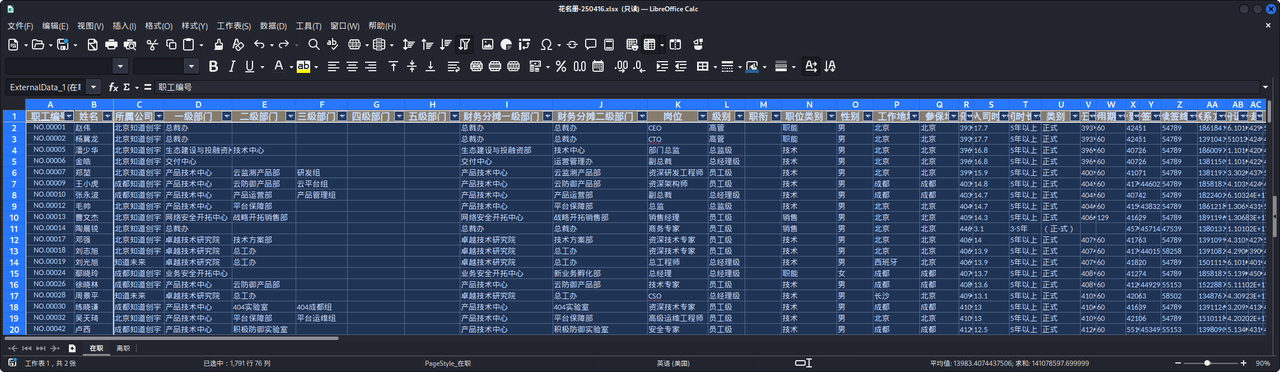Open highlighting color dropdown arrow

coord(315,66)
